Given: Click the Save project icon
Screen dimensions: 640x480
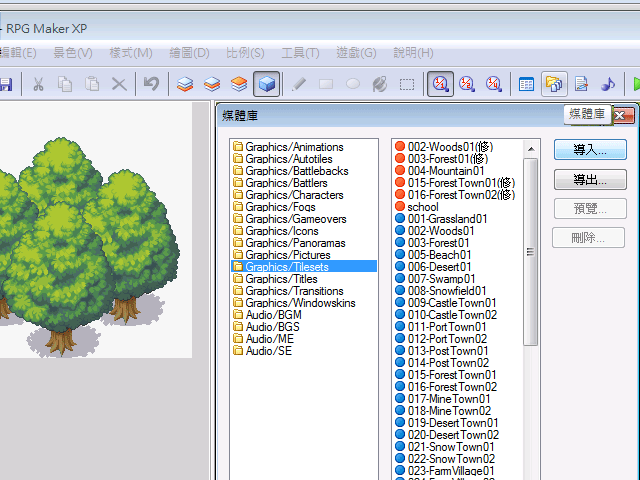Looking at the screenshot, I should pos(6,84).
